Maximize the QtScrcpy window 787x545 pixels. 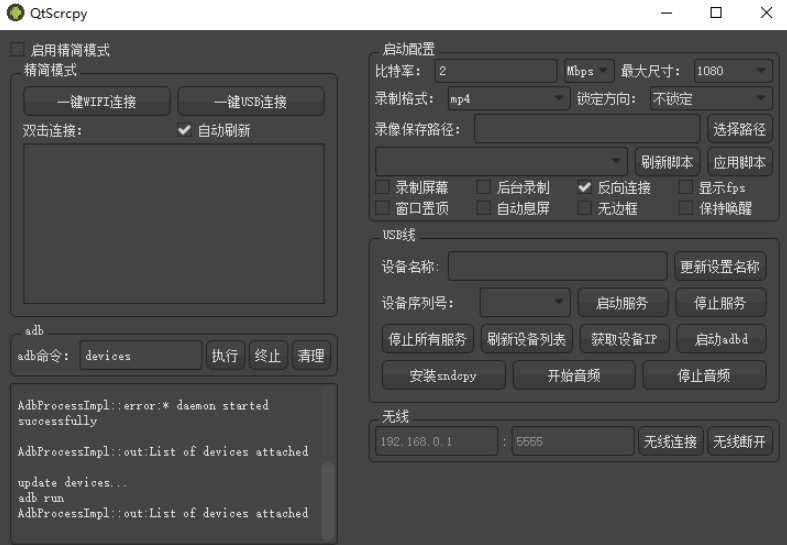(716, 13)
